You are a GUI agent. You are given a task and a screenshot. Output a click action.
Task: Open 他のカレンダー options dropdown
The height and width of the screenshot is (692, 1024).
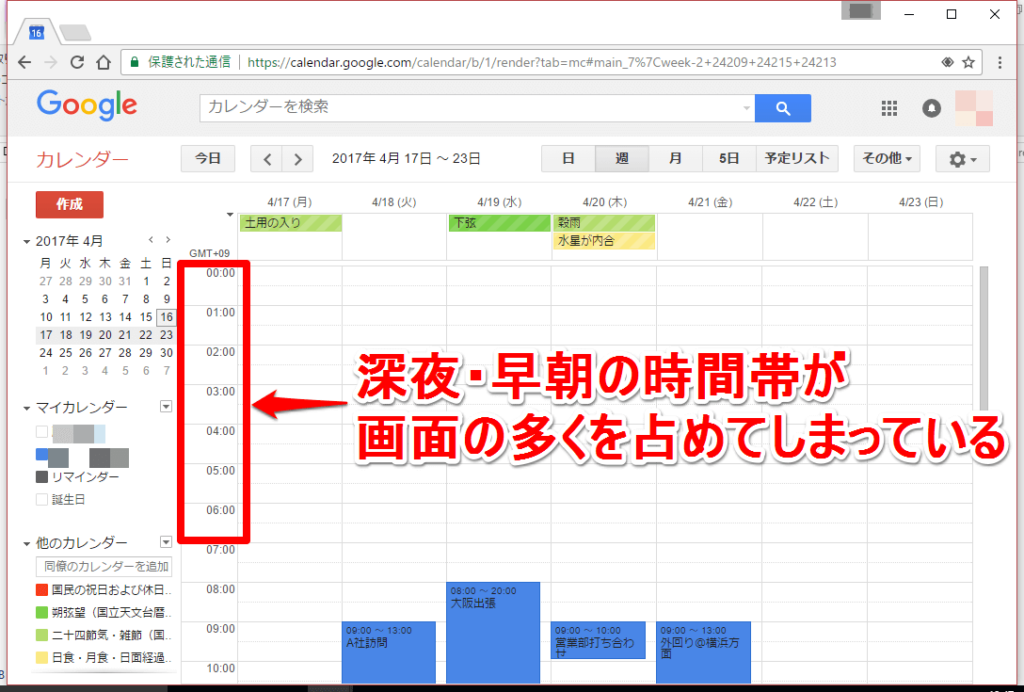[x=166, y=542]
